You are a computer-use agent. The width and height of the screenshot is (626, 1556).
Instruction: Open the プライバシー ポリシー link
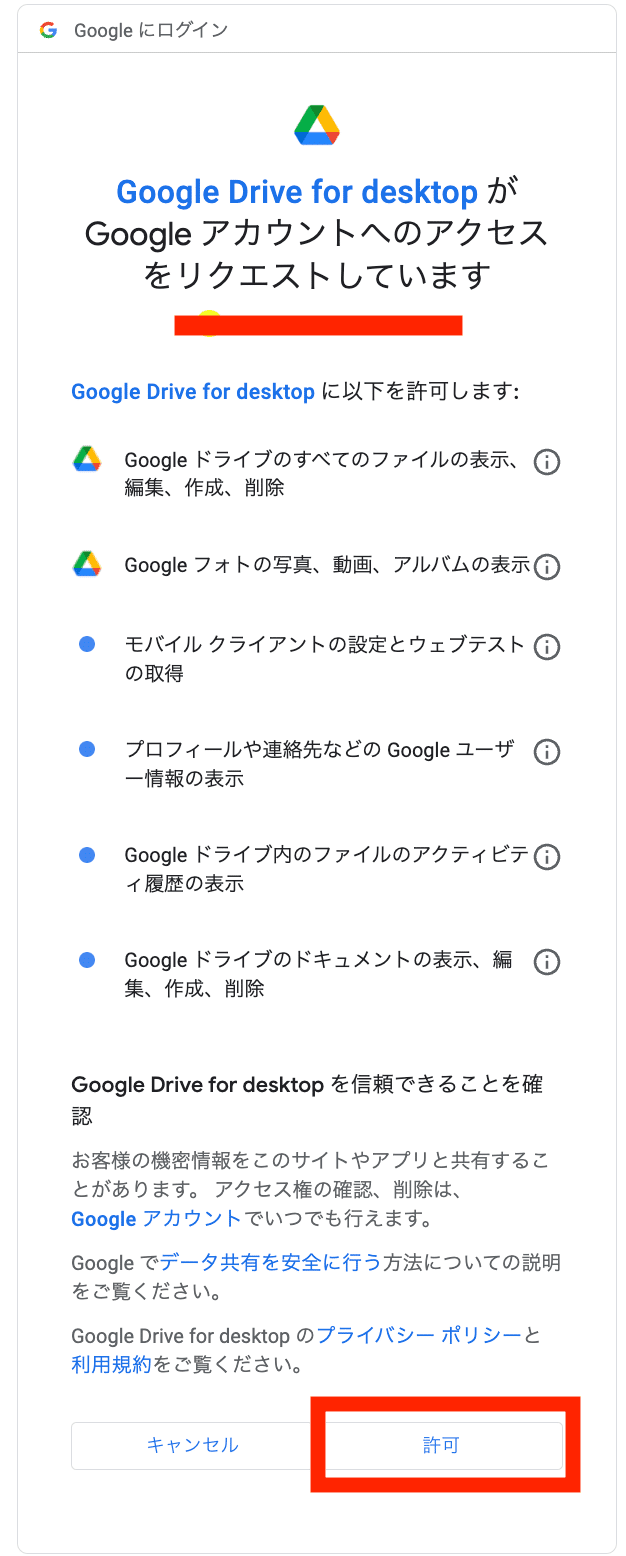[419, 1335]
